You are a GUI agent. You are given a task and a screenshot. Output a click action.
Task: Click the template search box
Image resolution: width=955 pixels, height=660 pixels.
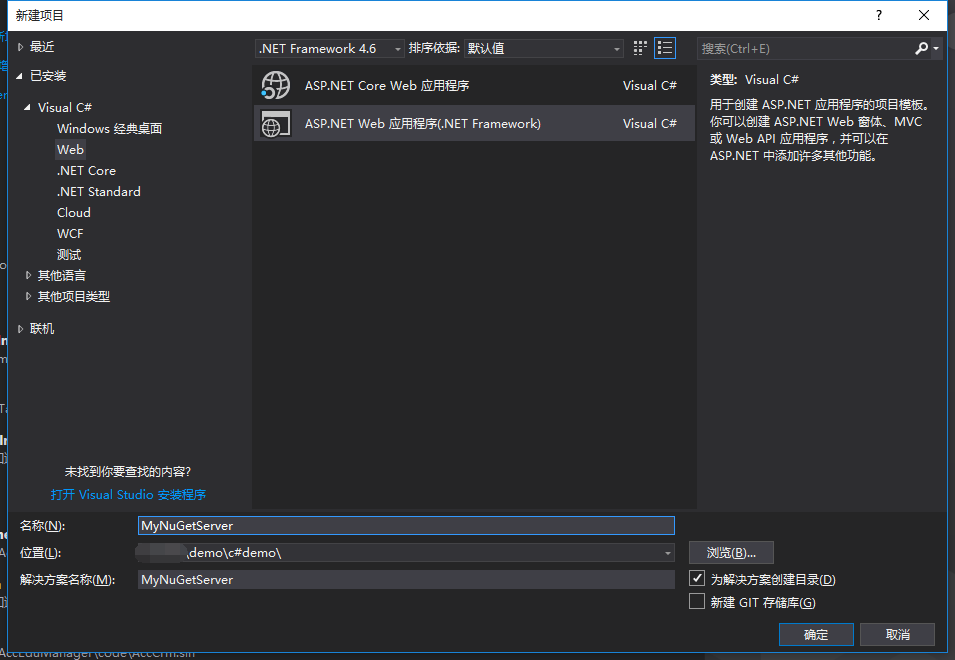[805, 49]
